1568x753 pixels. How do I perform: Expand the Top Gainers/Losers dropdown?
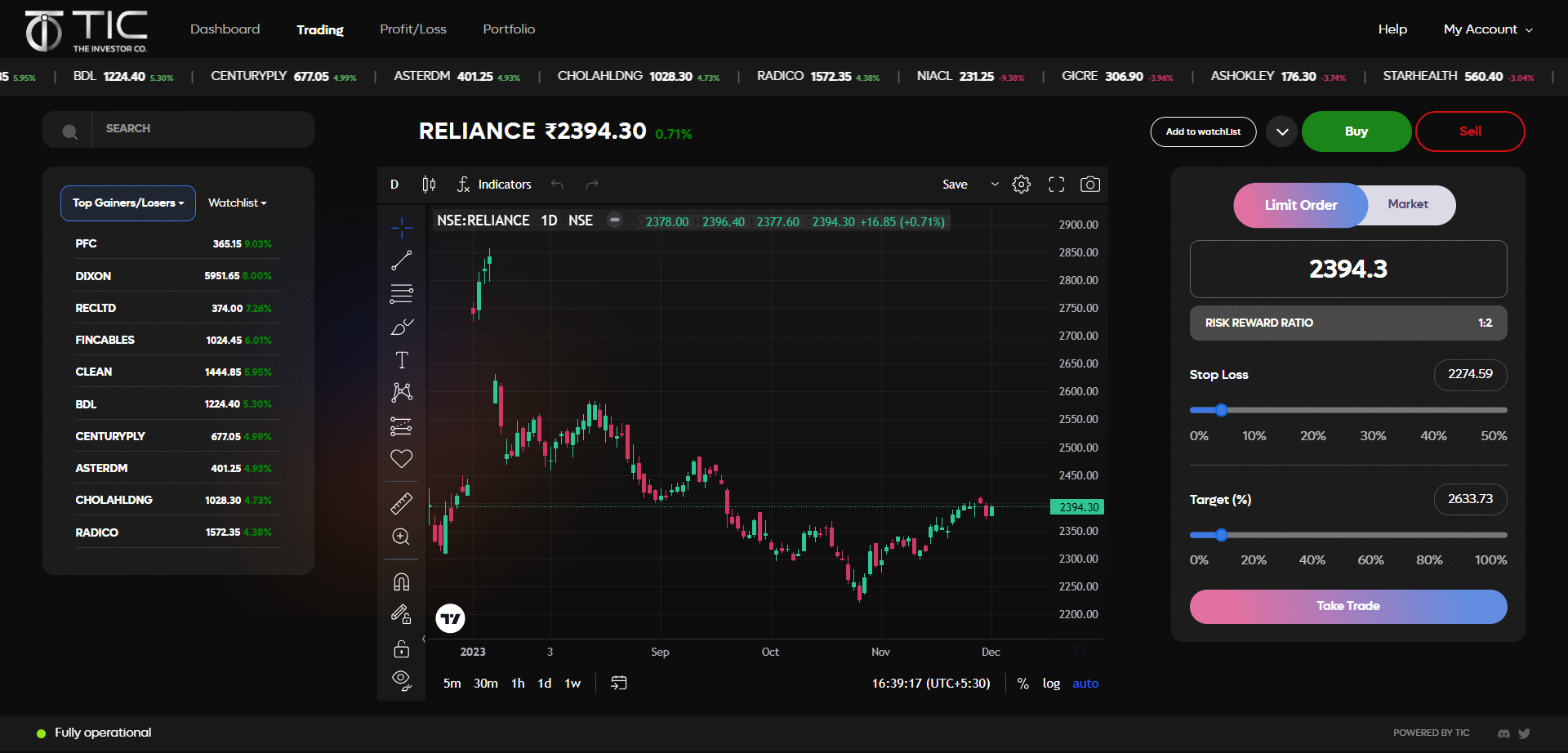(128, 203)
